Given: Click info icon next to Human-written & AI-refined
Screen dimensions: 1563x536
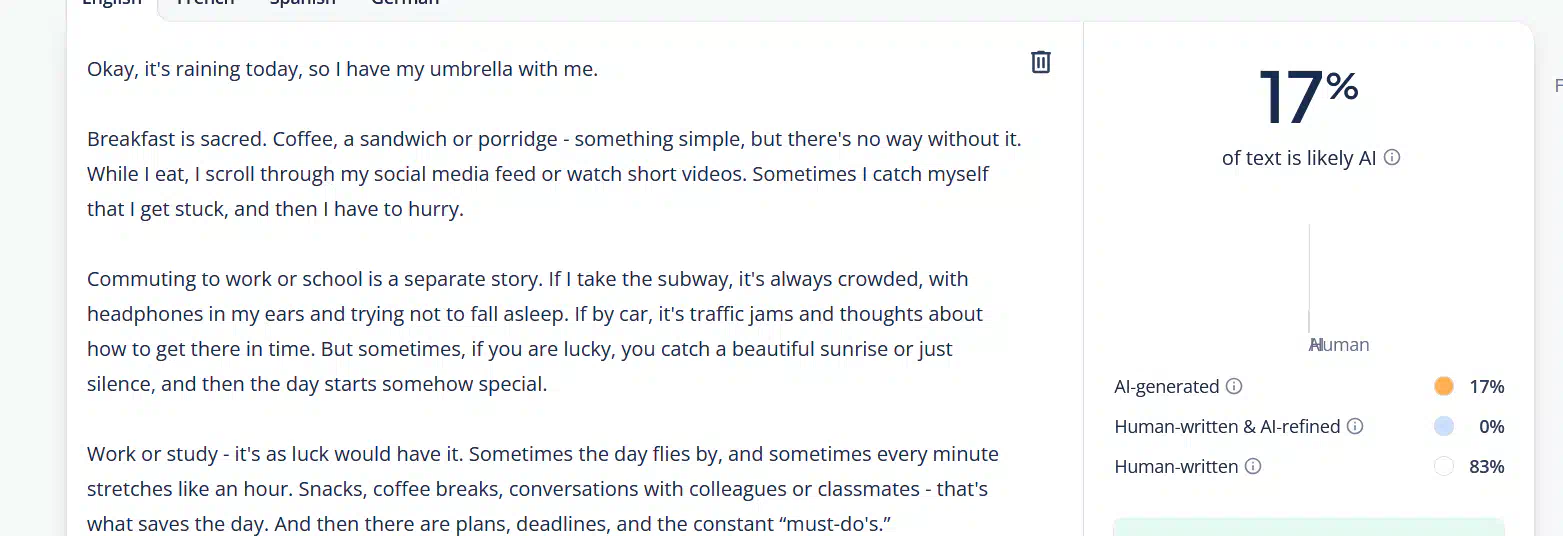Looking at the screenshot, I should [x=1355, y=427].
